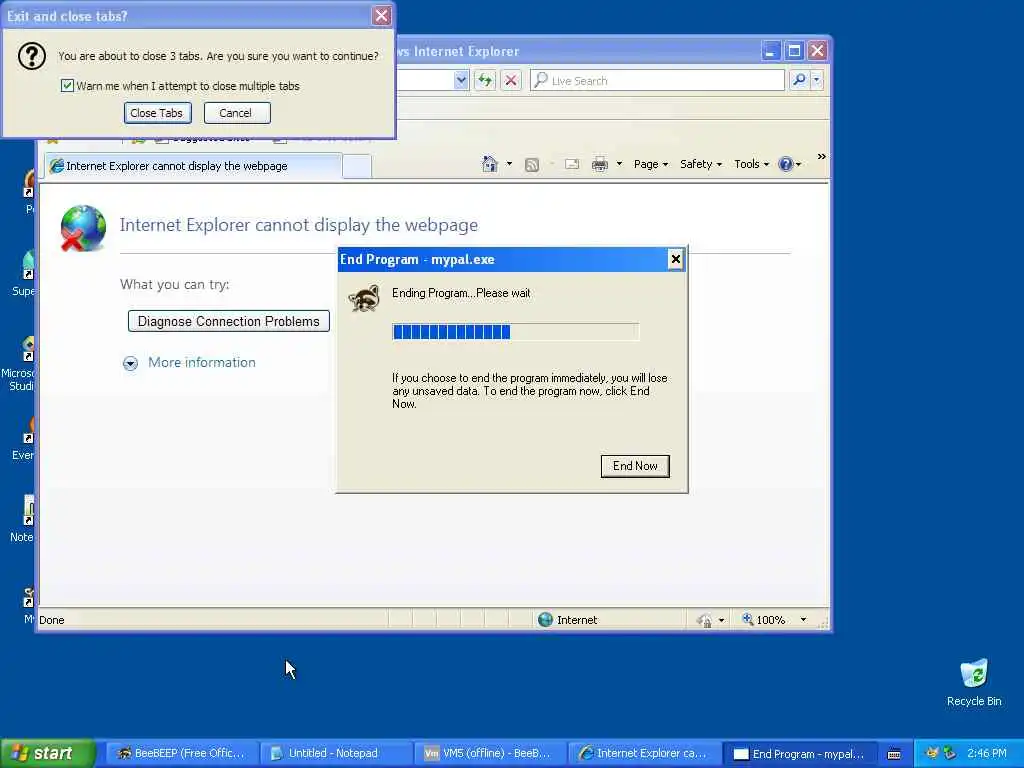Viewport: 1024px width, 768px height.
Task: Click the zoom magnifier icon at 100%
Action: (748, 618)
